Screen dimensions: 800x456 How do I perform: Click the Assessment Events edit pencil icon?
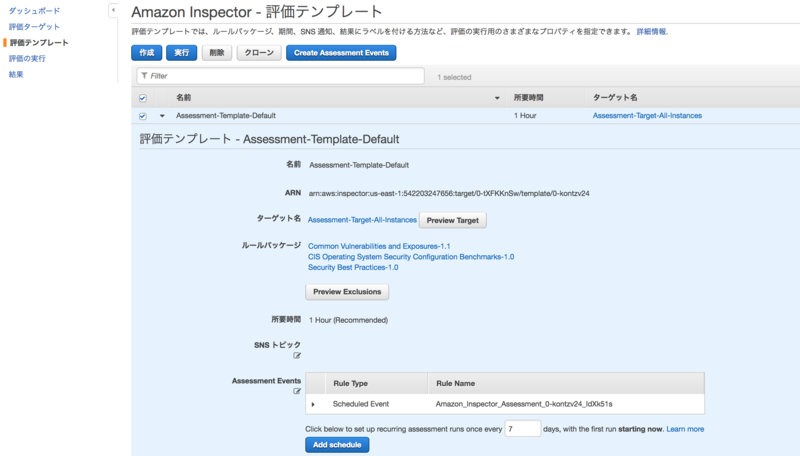tap(297, 391)
